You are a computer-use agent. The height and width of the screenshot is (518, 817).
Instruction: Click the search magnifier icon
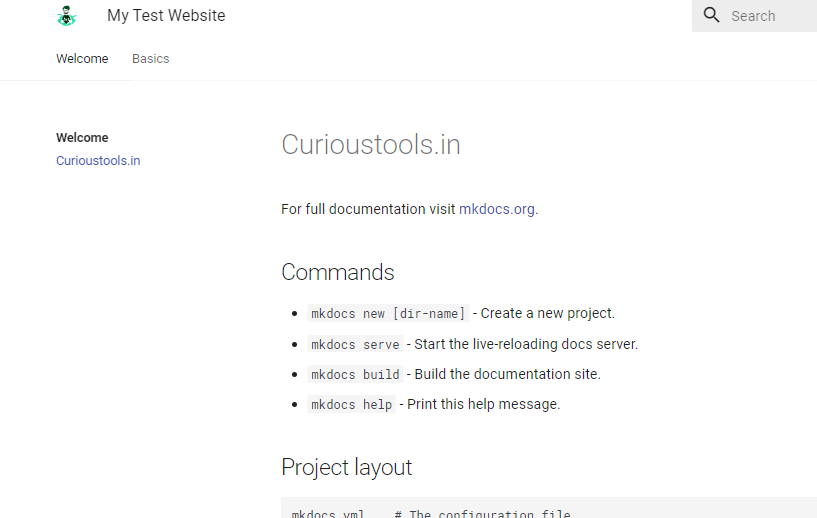[711, 15]
